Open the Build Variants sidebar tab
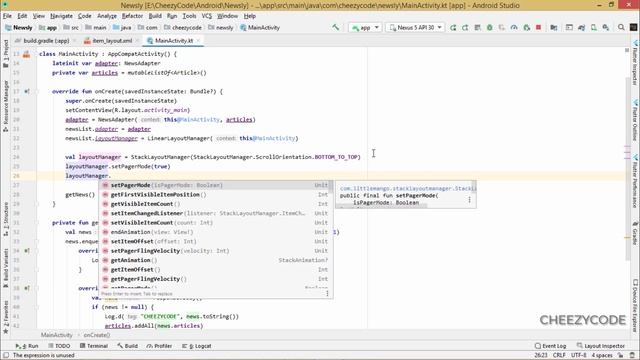640x360 pixels. click(6, 267)
